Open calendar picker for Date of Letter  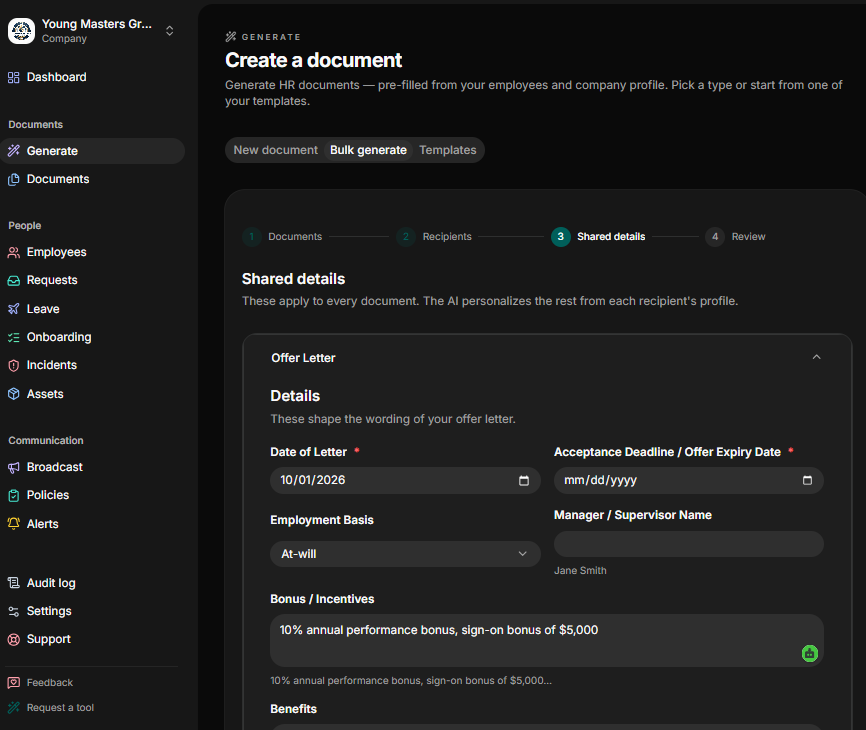click(524, 480)
